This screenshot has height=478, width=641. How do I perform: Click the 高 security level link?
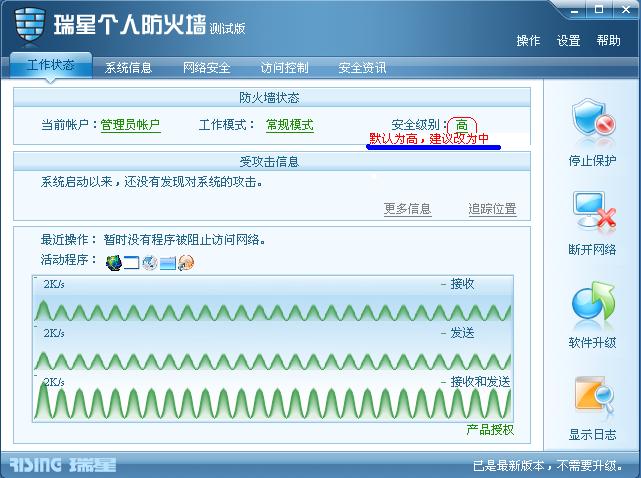coord(462,125)
